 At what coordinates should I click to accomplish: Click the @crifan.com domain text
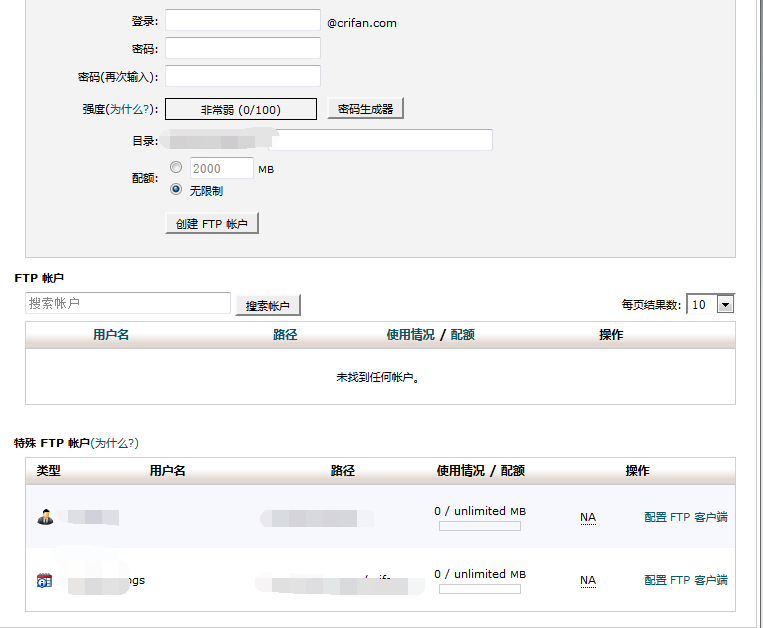click(x=362, y=23)
